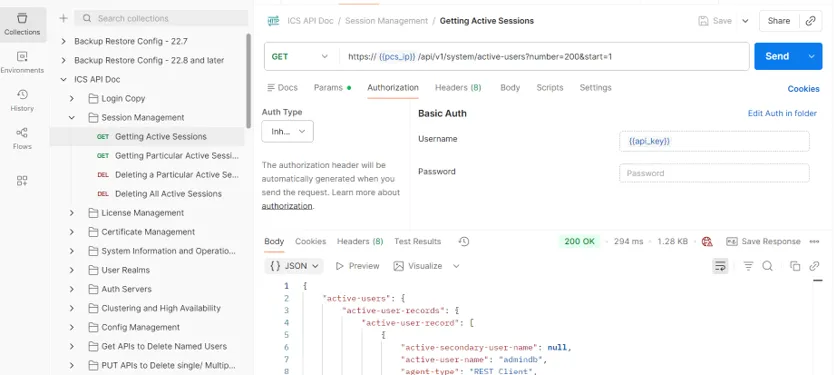
Task: Open the Test Results tab
Action: coord(417,242)
